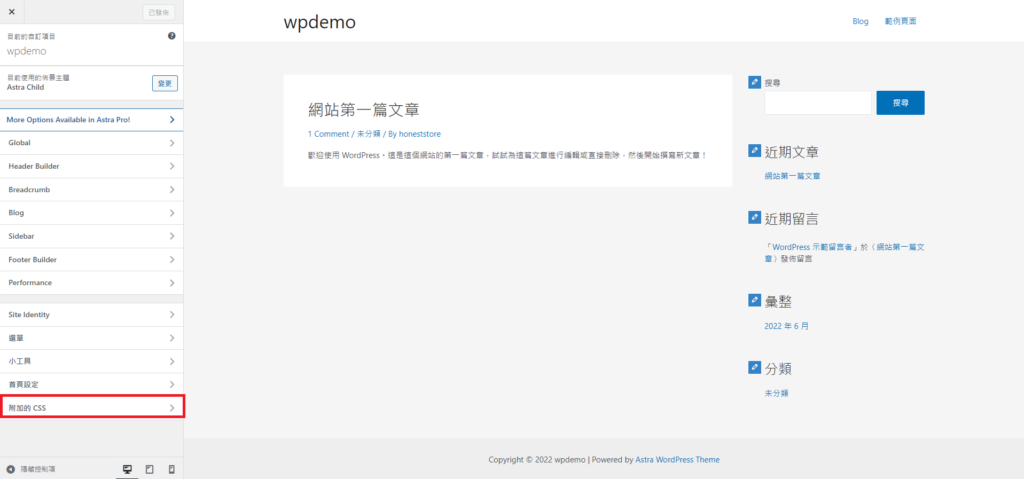Hide the controls panel via 隱藏控制項
This screenshot has height=479, width=1024.
pyautogui.click(x=30, y=469)
